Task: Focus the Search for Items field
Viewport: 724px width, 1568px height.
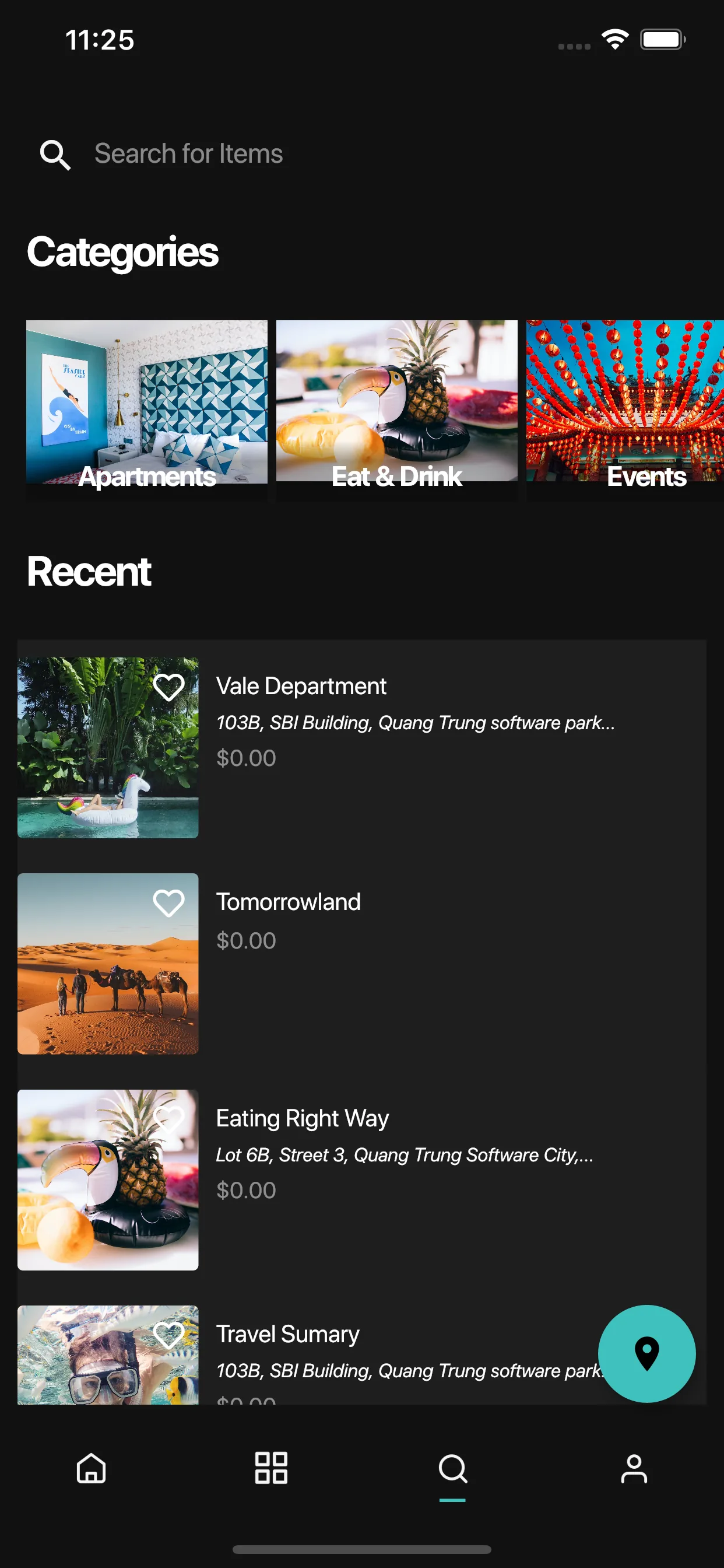Action: [361, 154]
